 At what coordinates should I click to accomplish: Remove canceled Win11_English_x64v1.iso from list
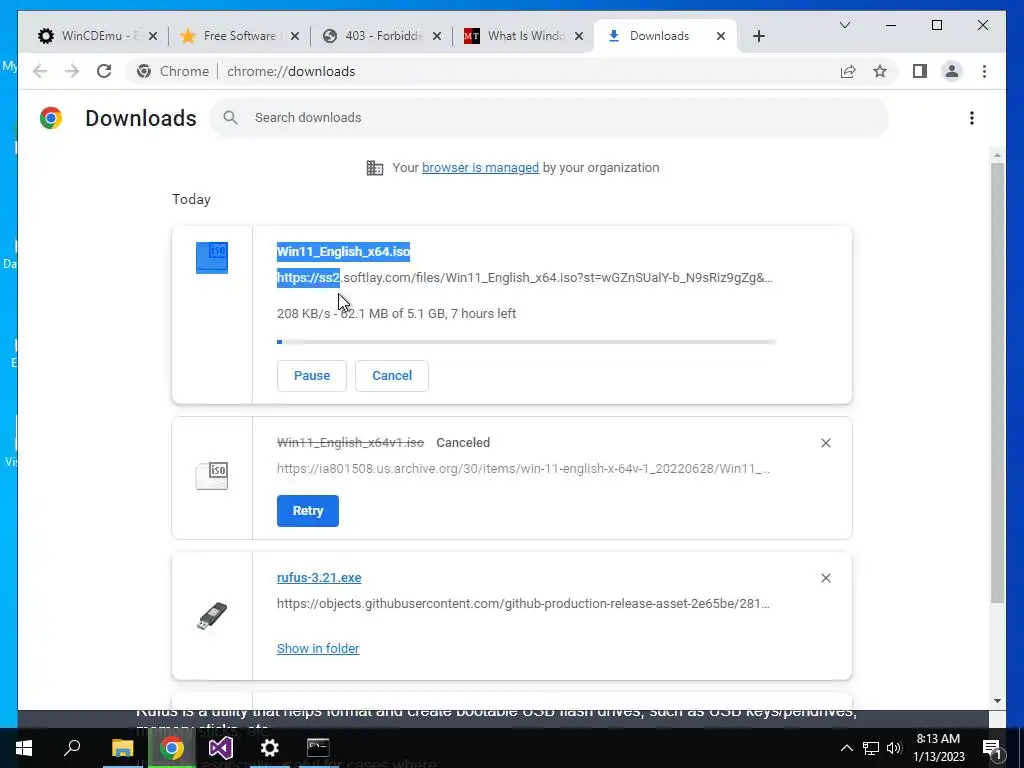(x=825, y=443)
